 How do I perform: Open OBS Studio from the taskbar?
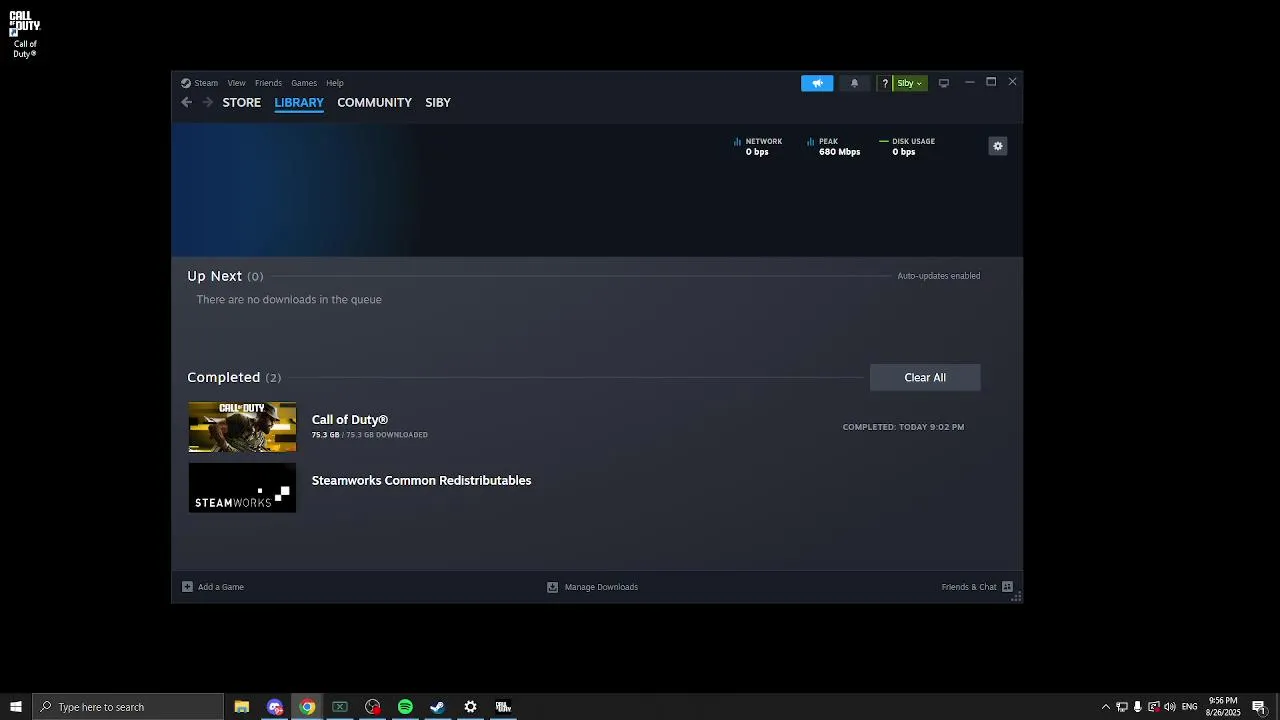coord(373,707)
